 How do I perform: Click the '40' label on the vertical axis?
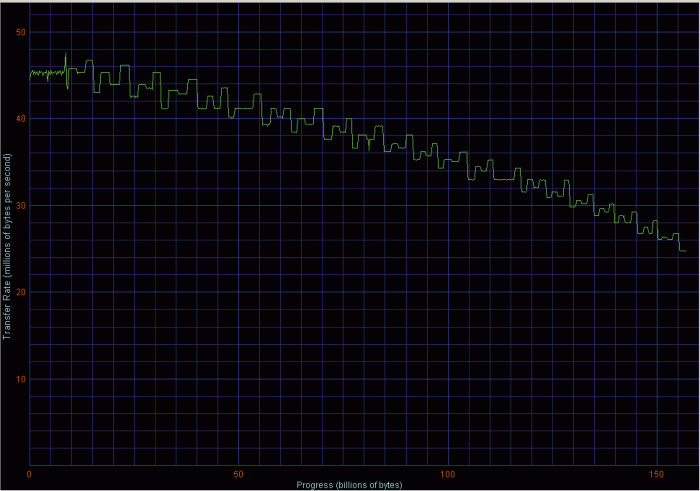point(20,119)
